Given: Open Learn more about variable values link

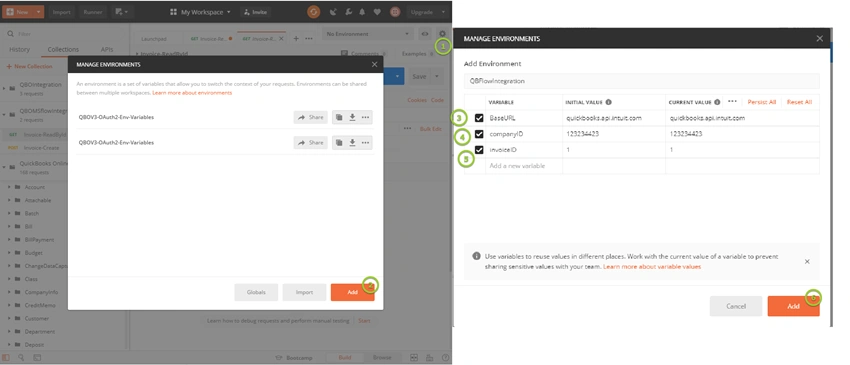Looking at the screenshot, I should tap(652, 267).
